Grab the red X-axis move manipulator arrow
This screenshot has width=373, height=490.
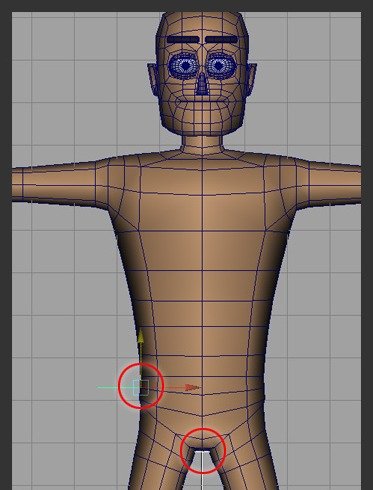click(x=192, y=387)
